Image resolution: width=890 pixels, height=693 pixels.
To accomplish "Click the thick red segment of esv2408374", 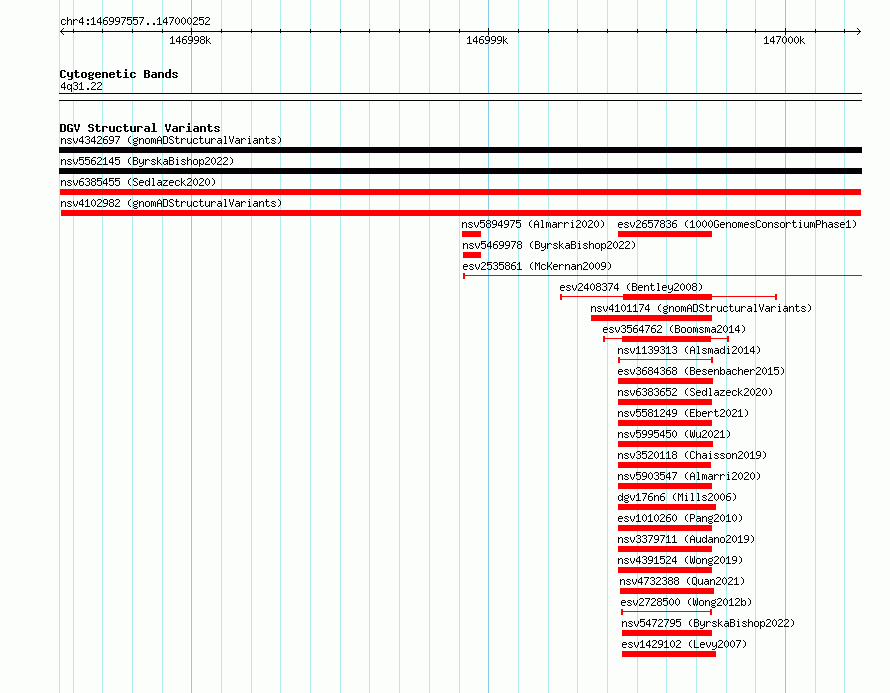I will (667, 297).
